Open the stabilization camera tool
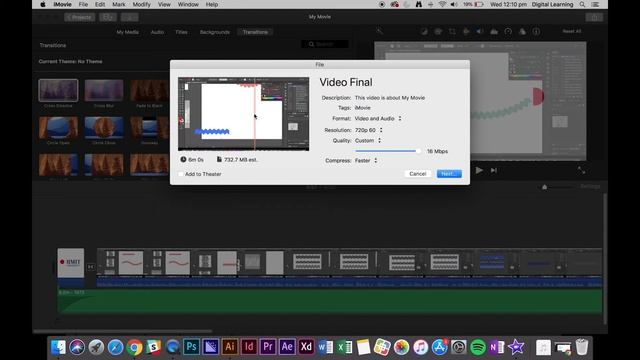The width and height of the screenshot is (640, 360). pyautogui.click(x=466, y=31)
